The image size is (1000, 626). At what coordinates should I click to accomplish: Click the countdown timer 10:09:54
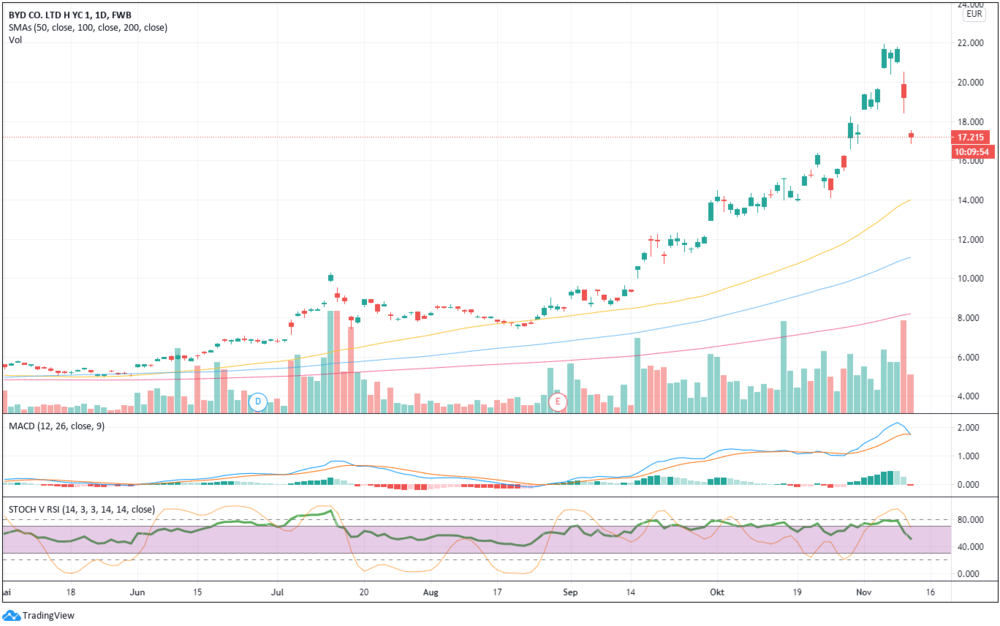pyautogui.click(x=971, y=152)
